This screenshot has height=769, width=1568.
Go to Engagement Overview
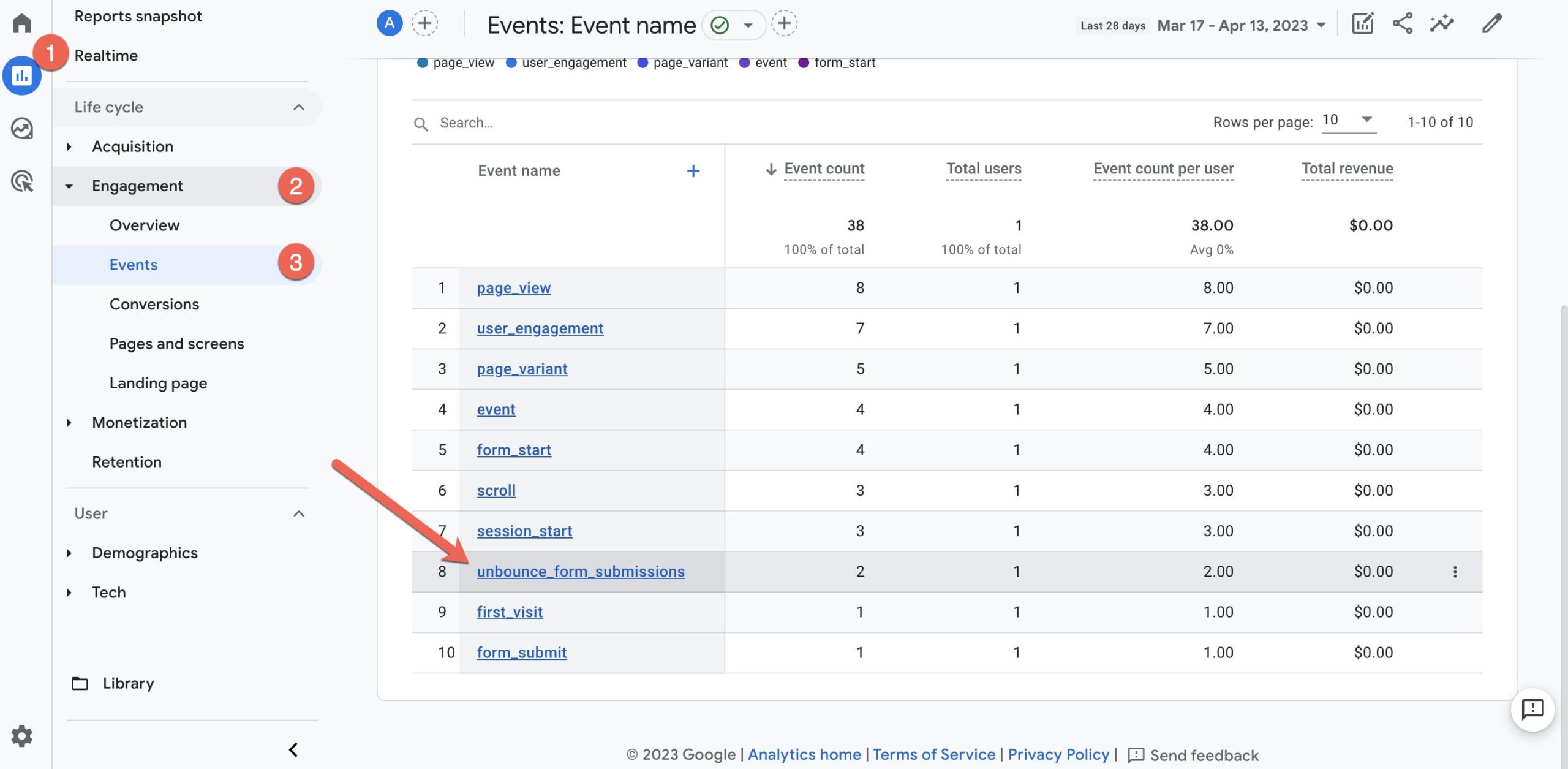pyautogui.click(x=145, y=225)
